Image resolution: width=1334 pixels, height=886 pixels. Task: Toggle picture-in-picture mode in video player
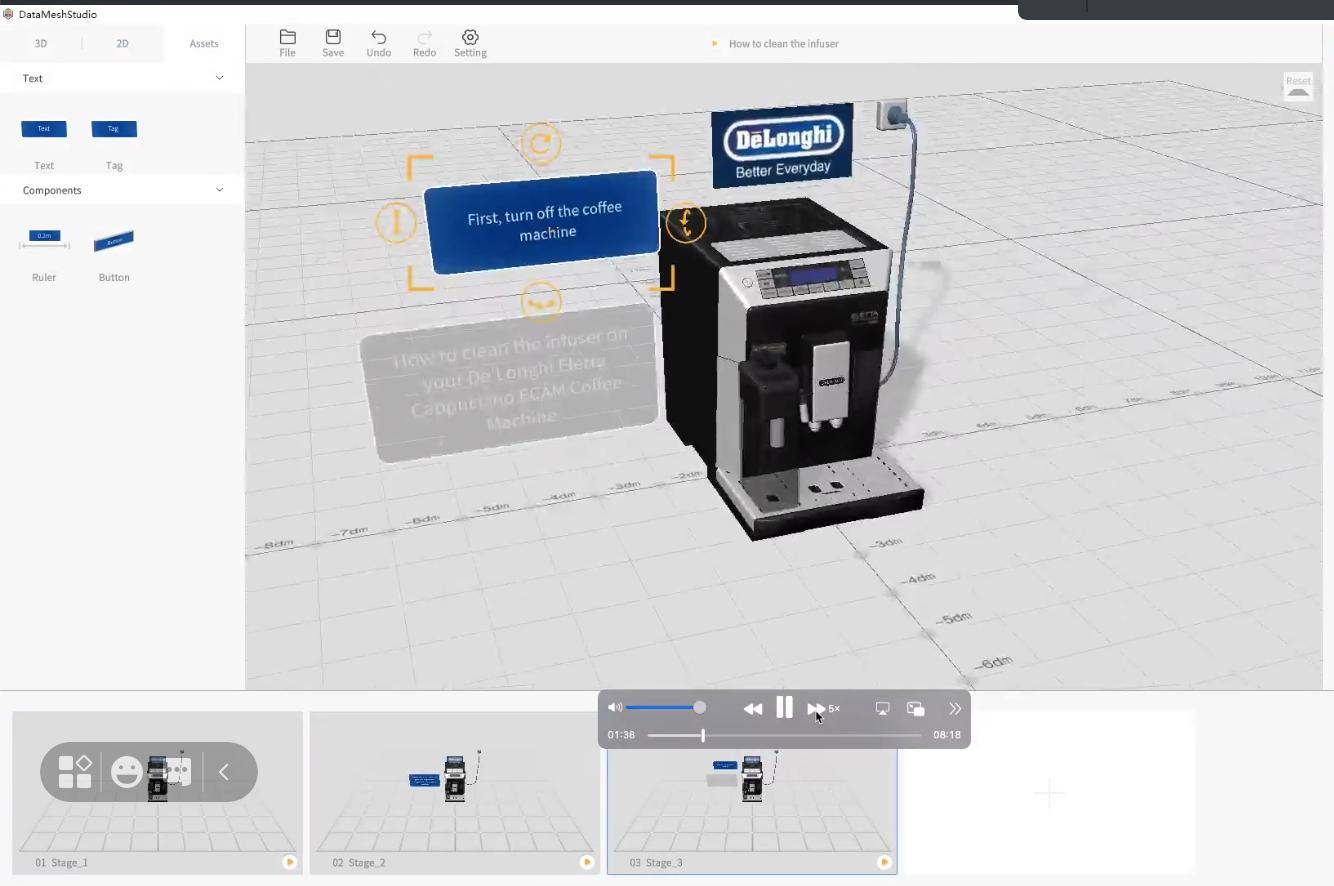915,708
